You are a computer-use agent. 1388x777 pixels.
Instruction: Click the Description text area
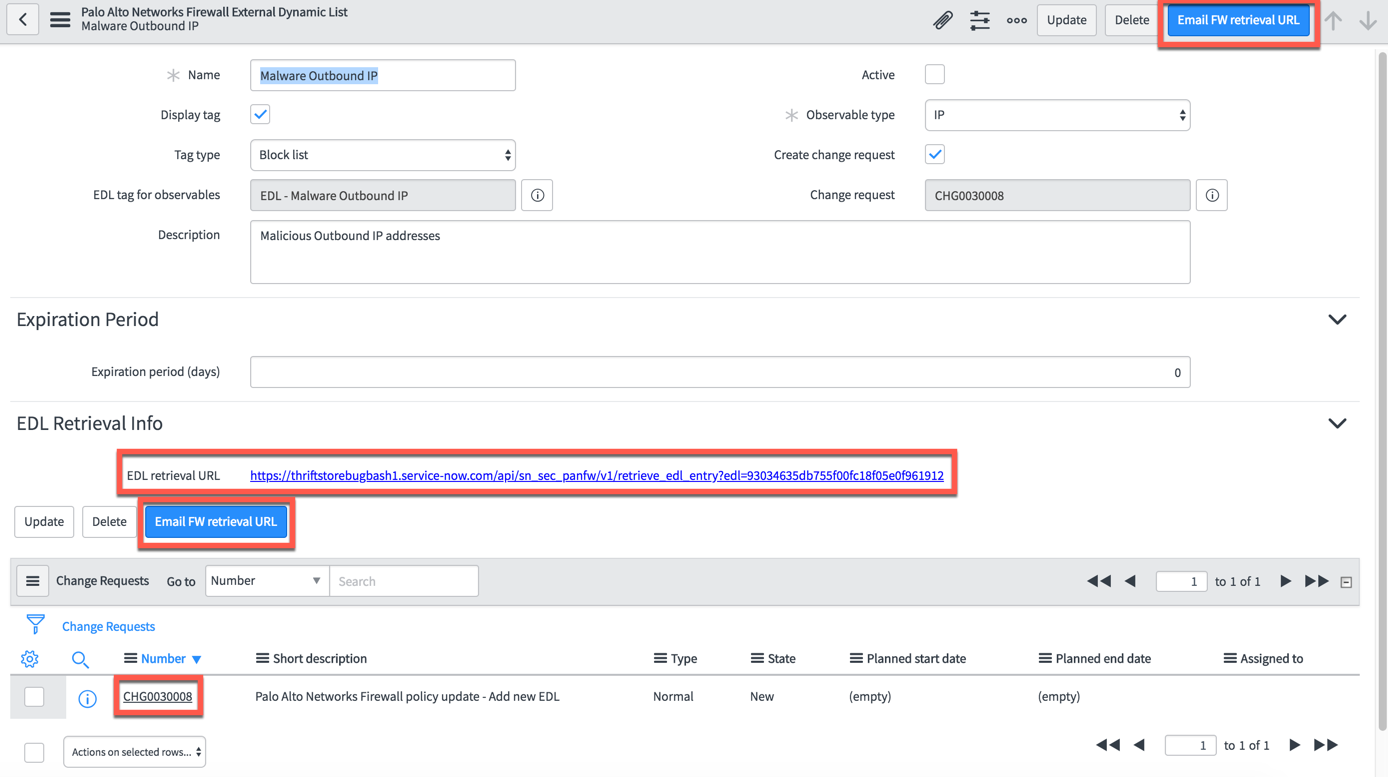(x=720, y=252)
